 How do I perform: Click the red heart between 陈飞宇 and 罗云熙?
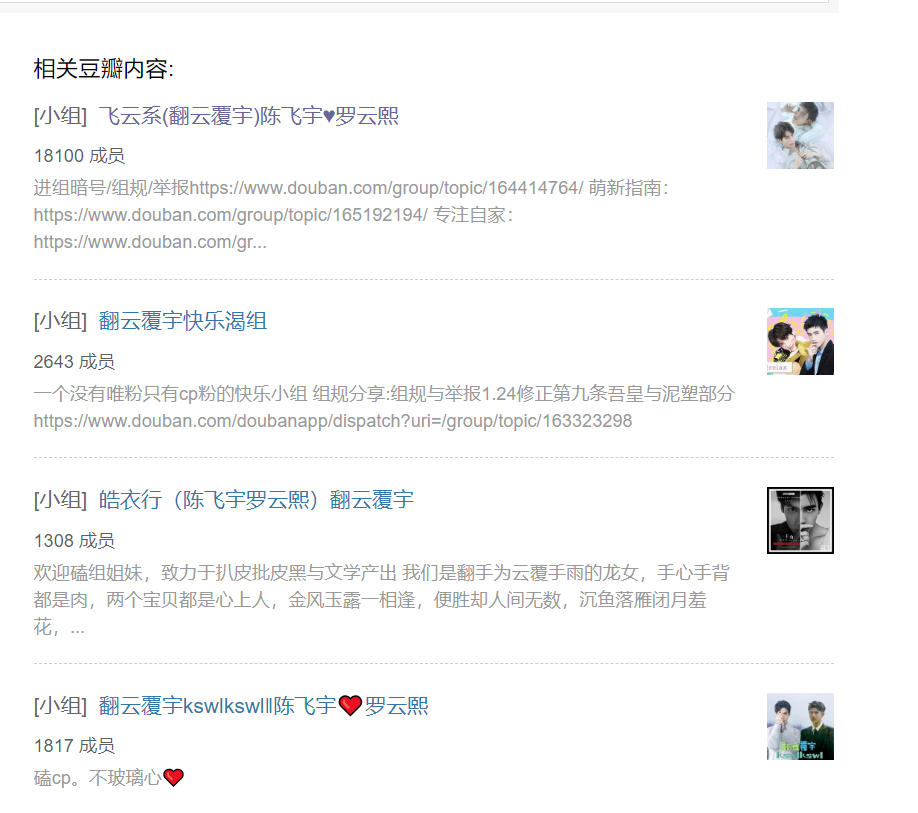pos(351,706)
